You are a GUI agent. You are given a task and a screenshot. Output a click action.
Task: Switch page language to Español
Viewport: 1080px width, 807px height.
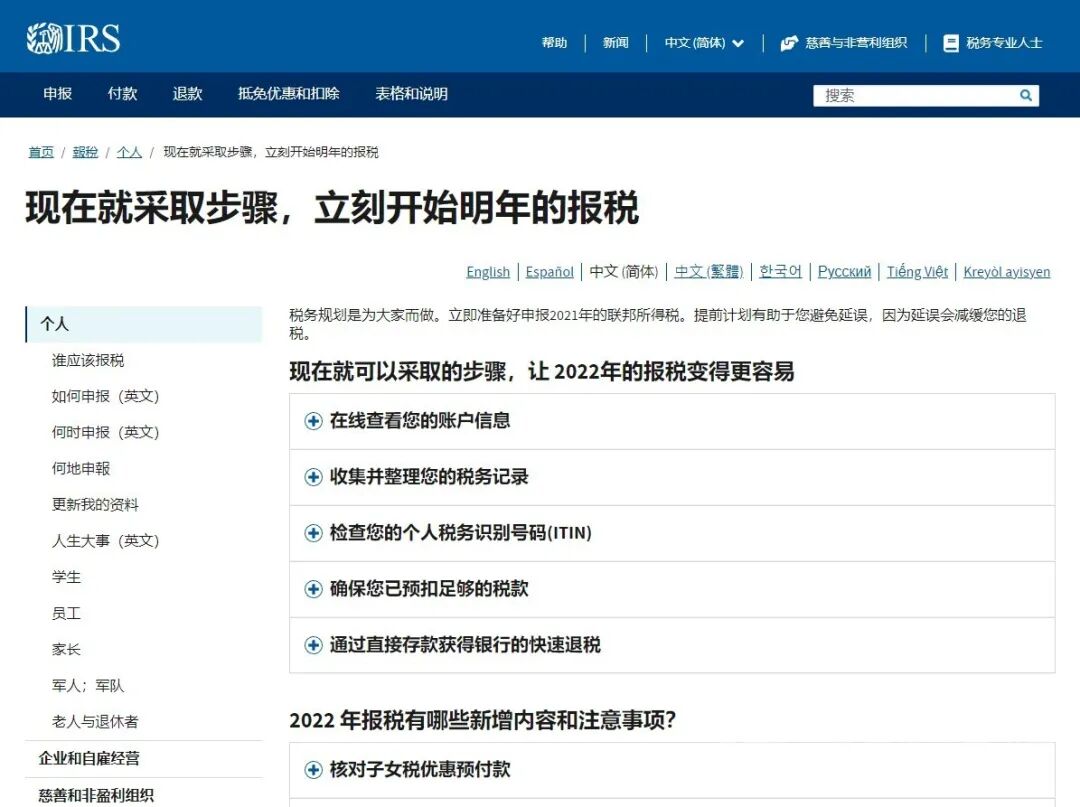click(550, 272)
